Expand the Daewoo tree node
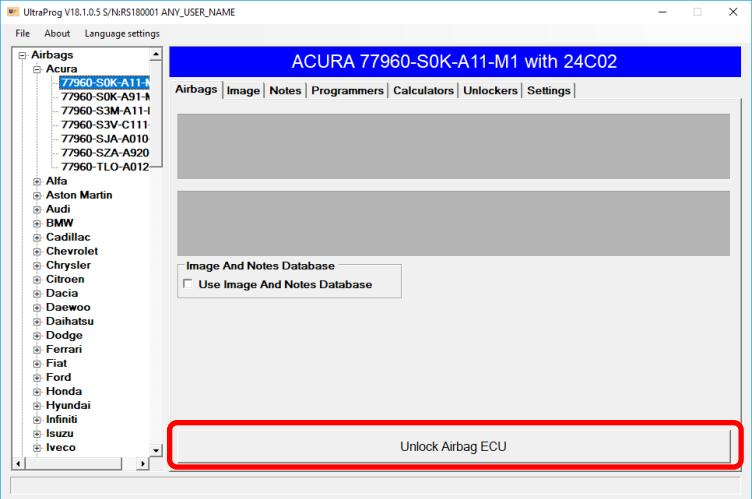 point(37,308)
